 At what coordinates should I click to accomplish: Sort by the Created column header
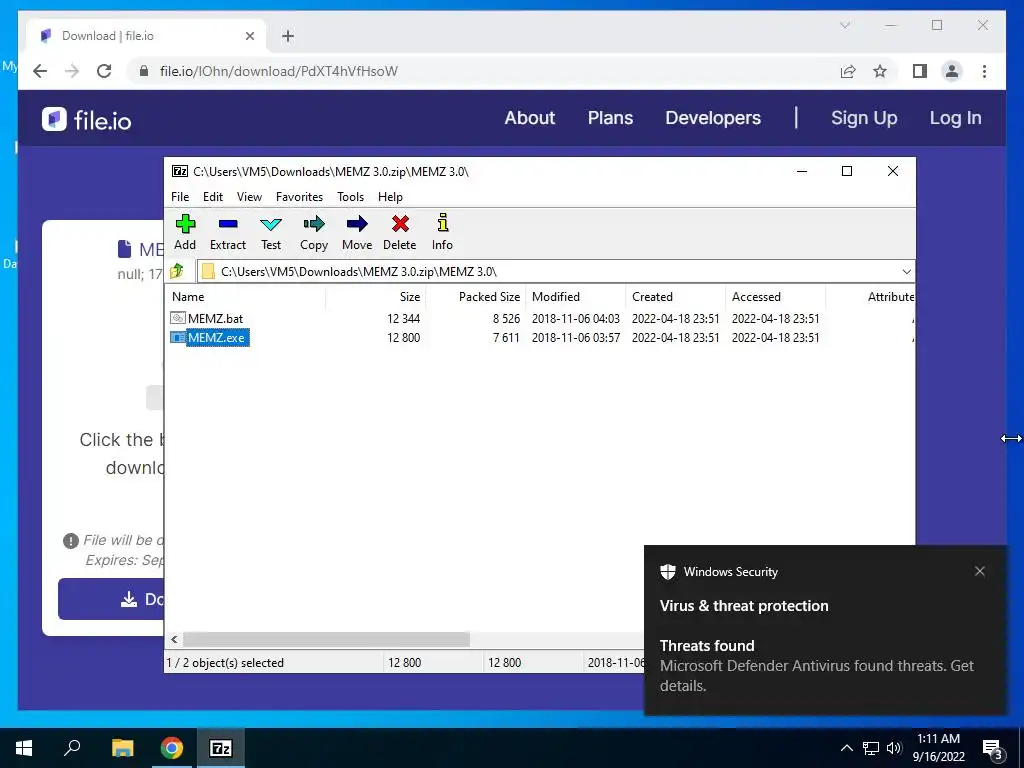(676, 296)
